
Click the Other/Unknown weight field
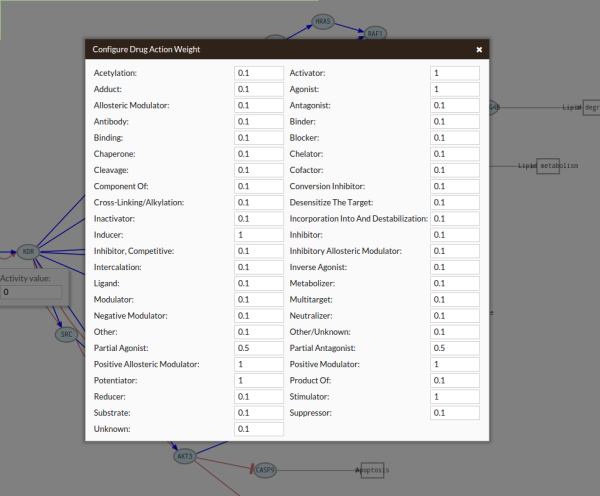click(x=455, y=332)
